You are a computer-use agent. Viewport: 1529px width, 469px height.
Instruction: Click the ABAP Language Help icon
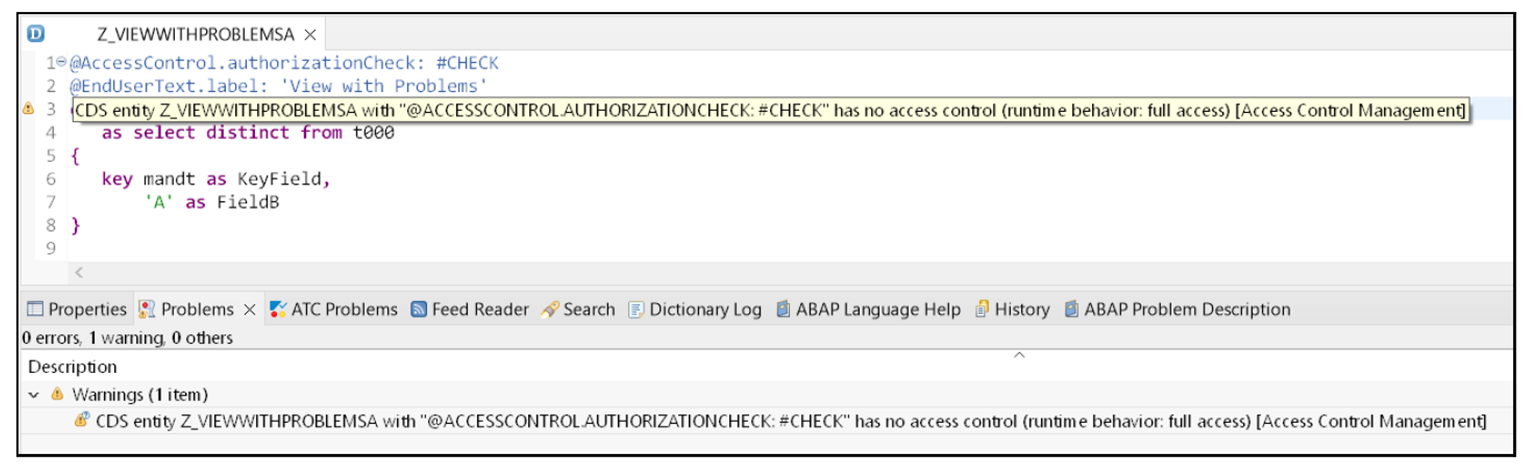[783, 309]
